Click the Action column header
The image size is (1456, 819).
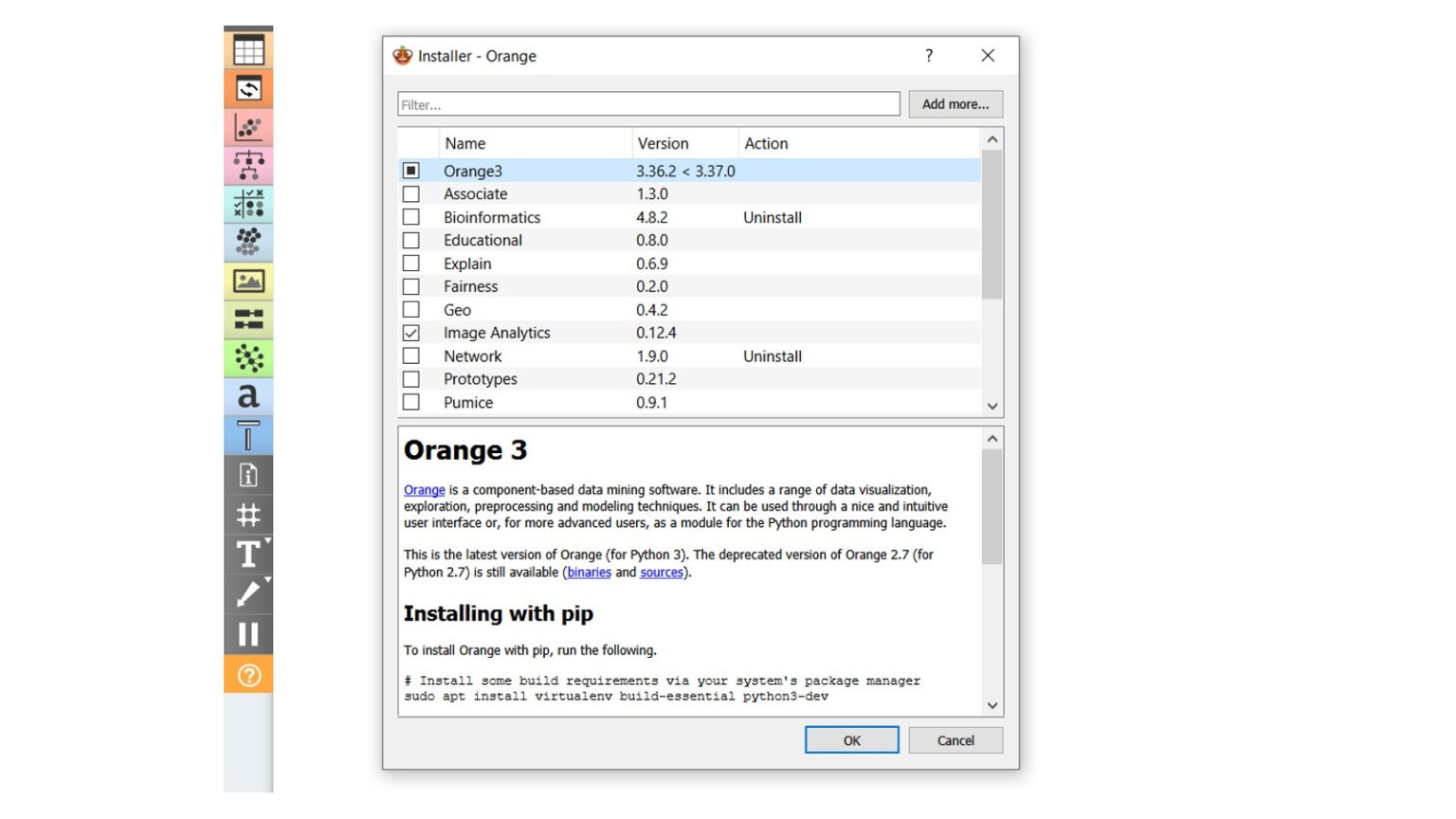(x=860, y=143)
